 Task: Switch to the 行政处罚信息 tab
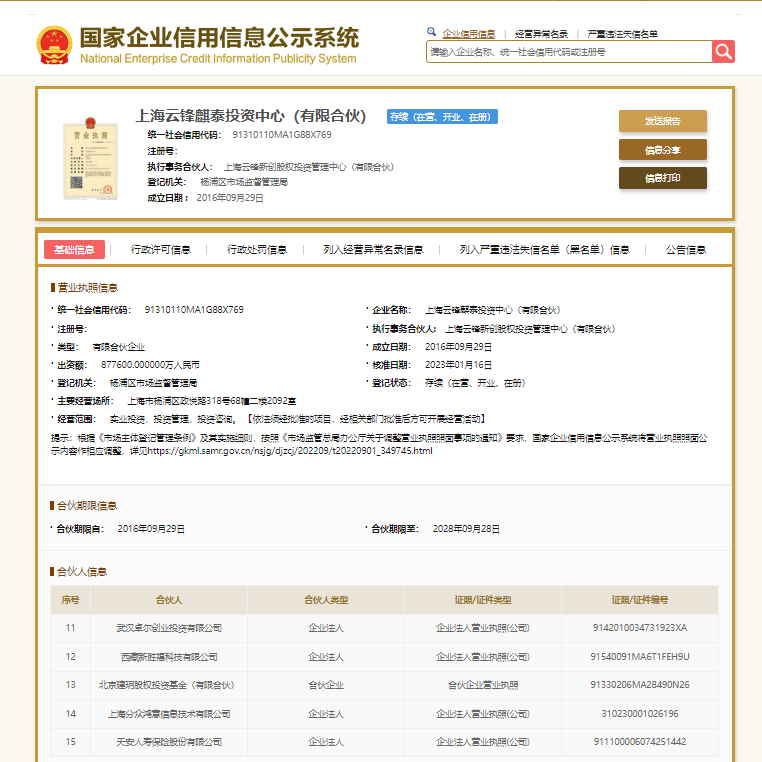(257, 249)
